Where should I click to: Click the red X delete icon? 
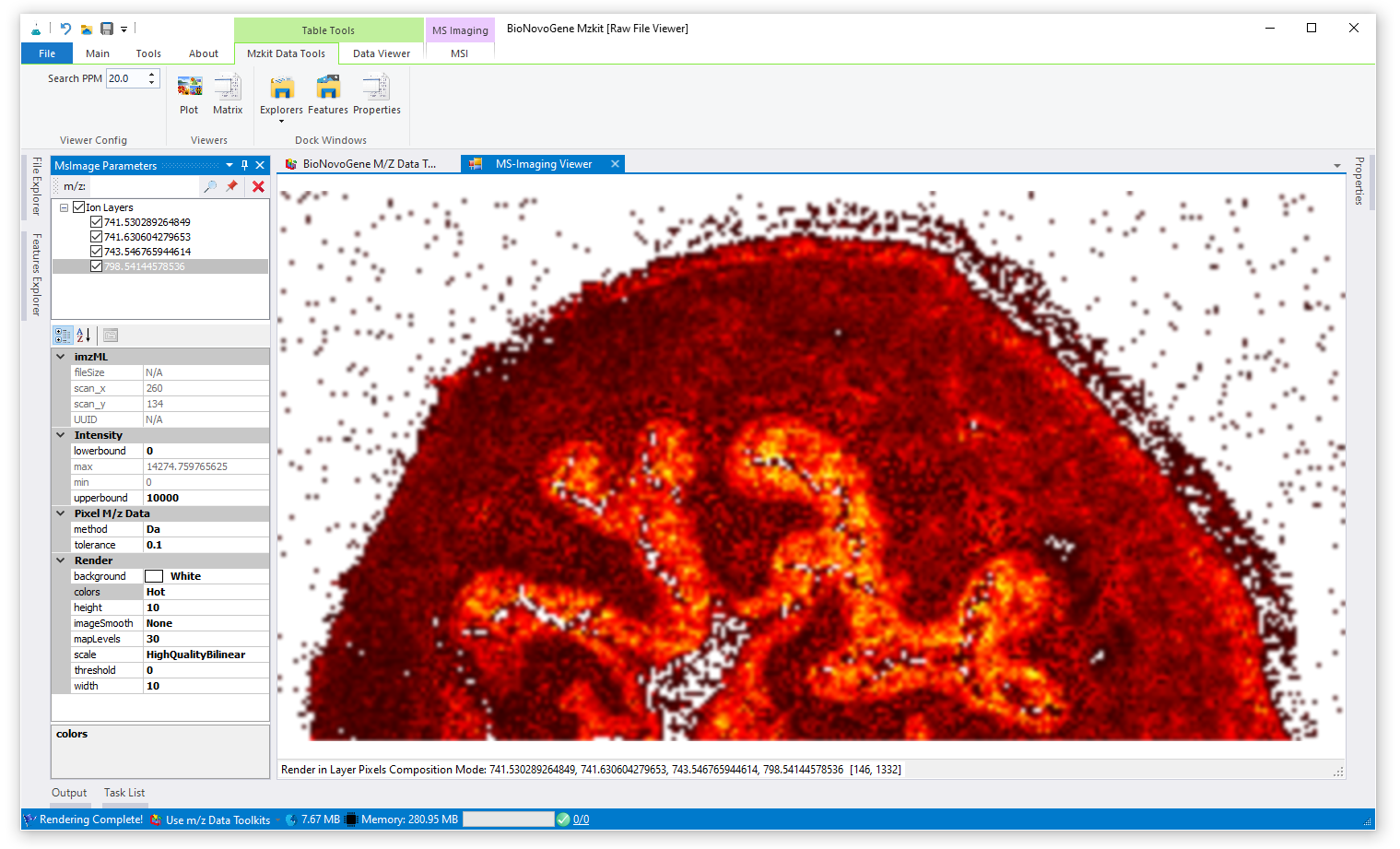(258, 186)
